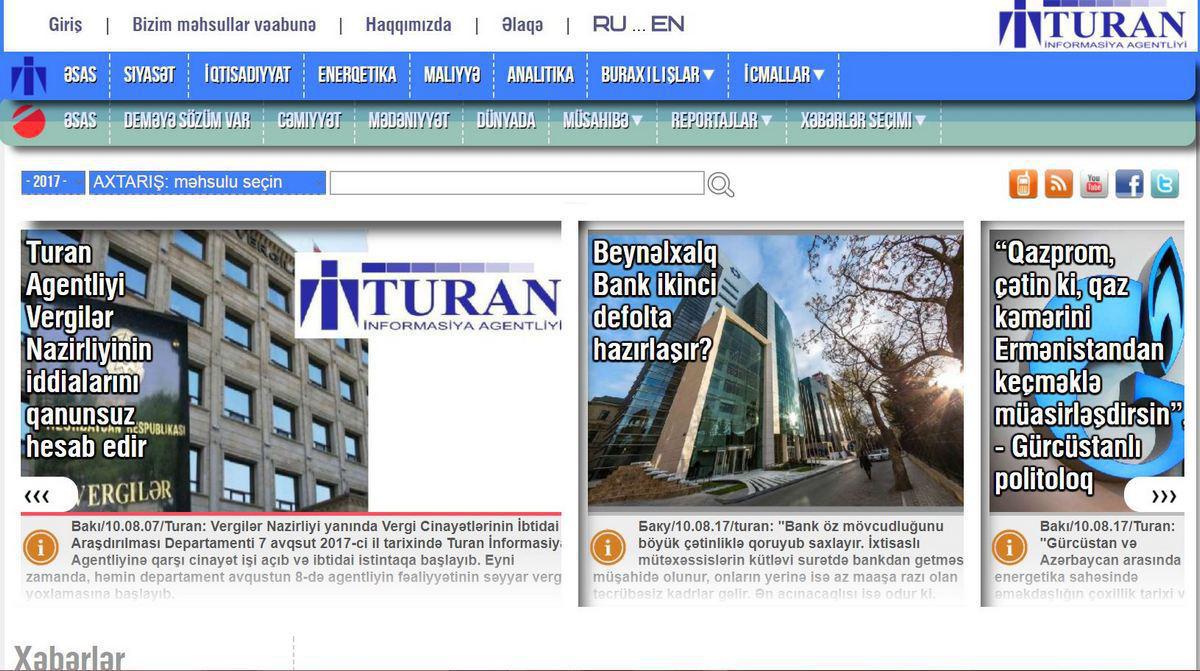Image resolution: width=1200 pixels, height=671 pixels.
Task: Click the Giriş login link
Action: (65, 25)
